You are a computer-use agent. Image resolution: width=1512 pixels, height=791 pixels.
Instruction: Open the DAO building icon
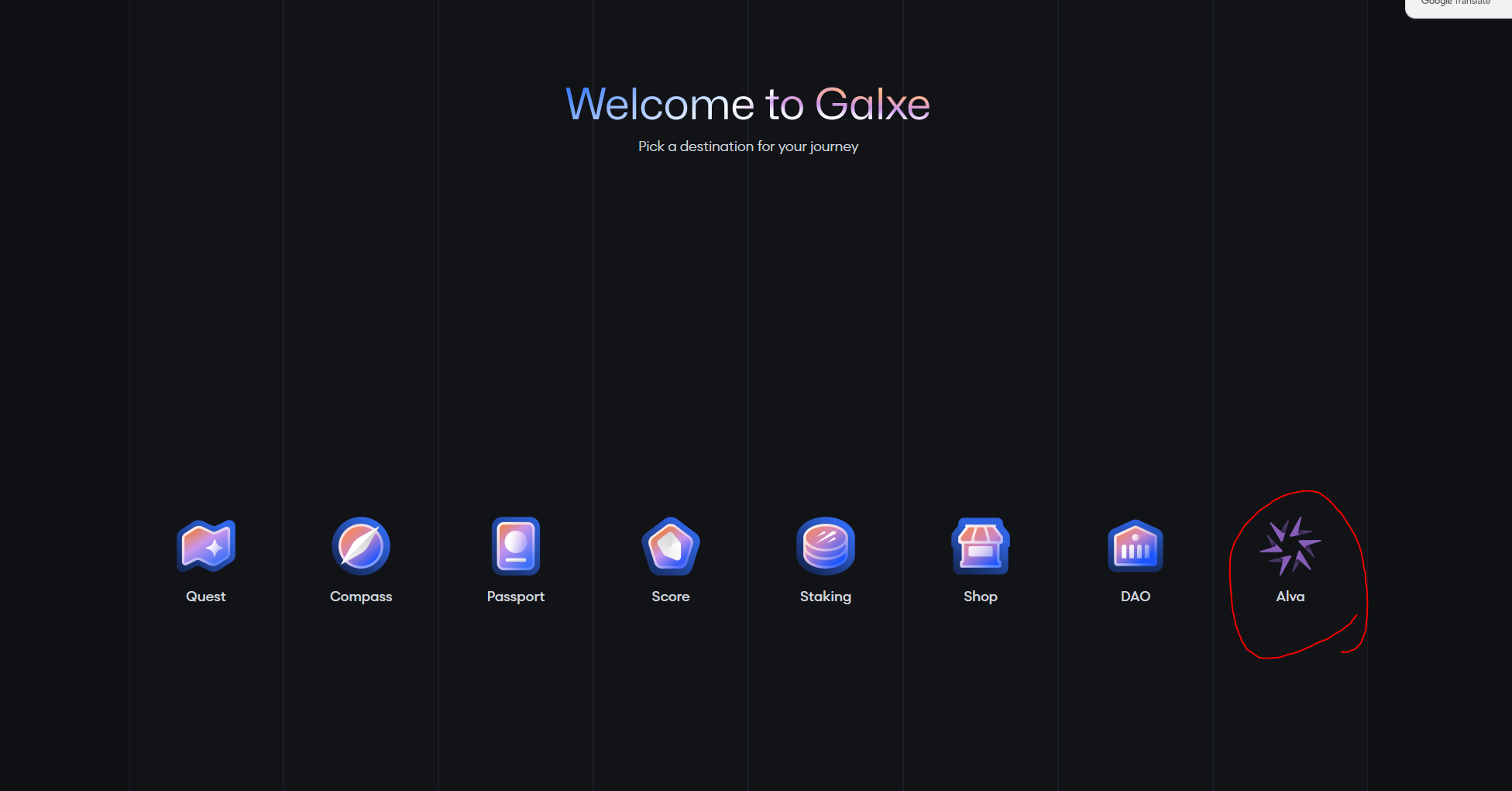(1136, 546)
